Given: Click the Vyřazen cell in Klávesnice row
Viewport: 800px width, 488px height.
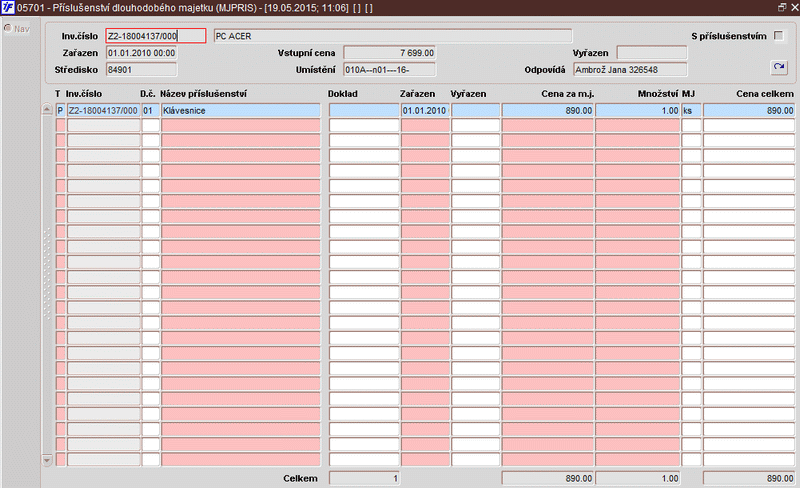Looking at the screenshot, I should coord(476,110).
